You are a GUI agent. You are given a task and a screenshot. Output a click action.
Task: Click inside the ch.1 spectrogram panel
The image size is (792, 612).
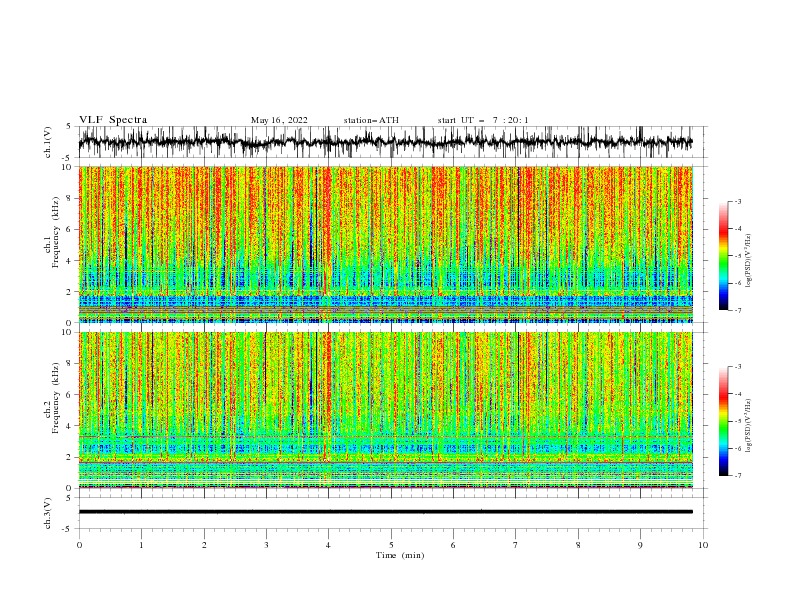[385, 244]
